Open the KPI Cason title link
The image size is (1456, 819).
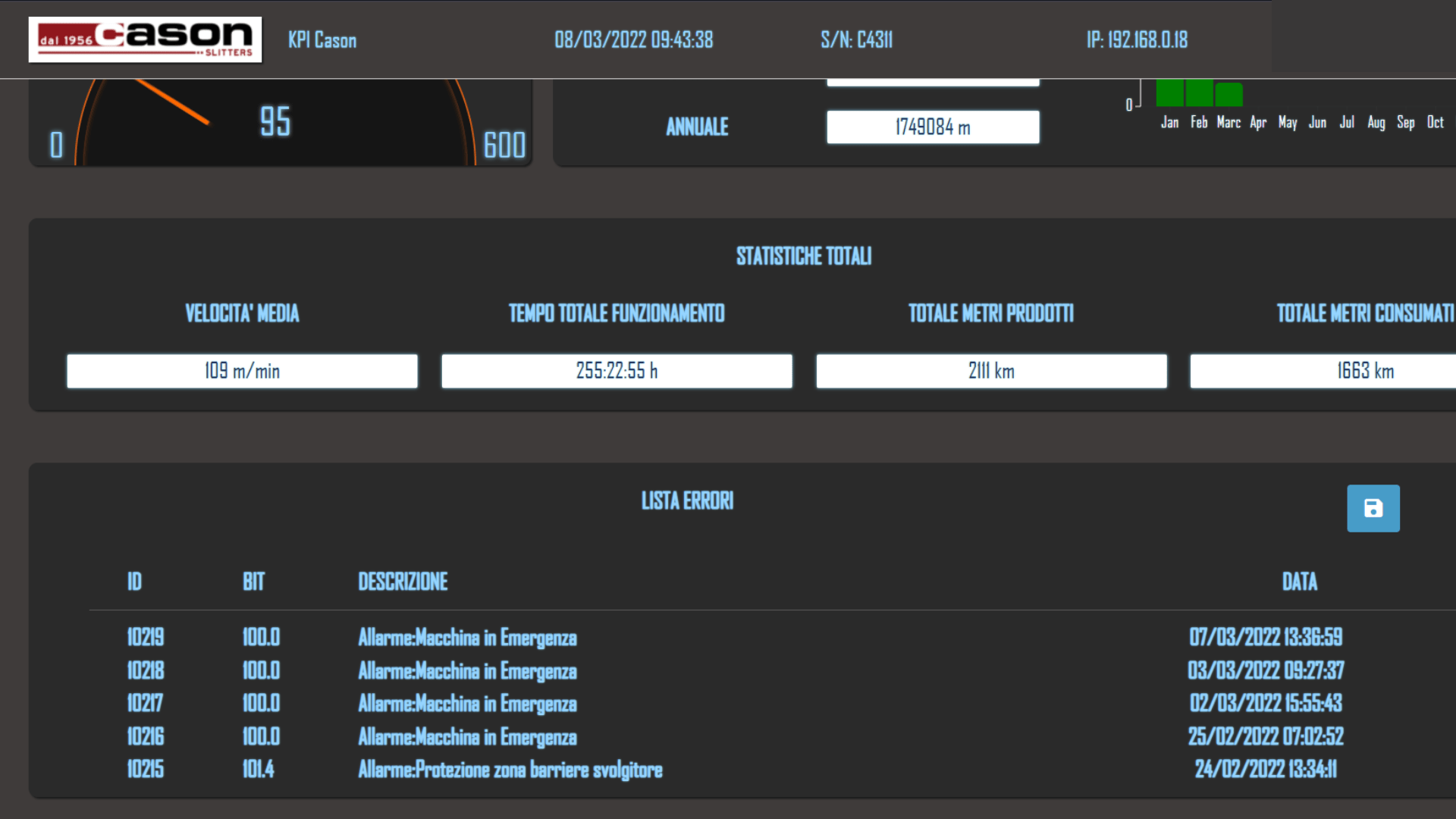[x=322, y=40]
